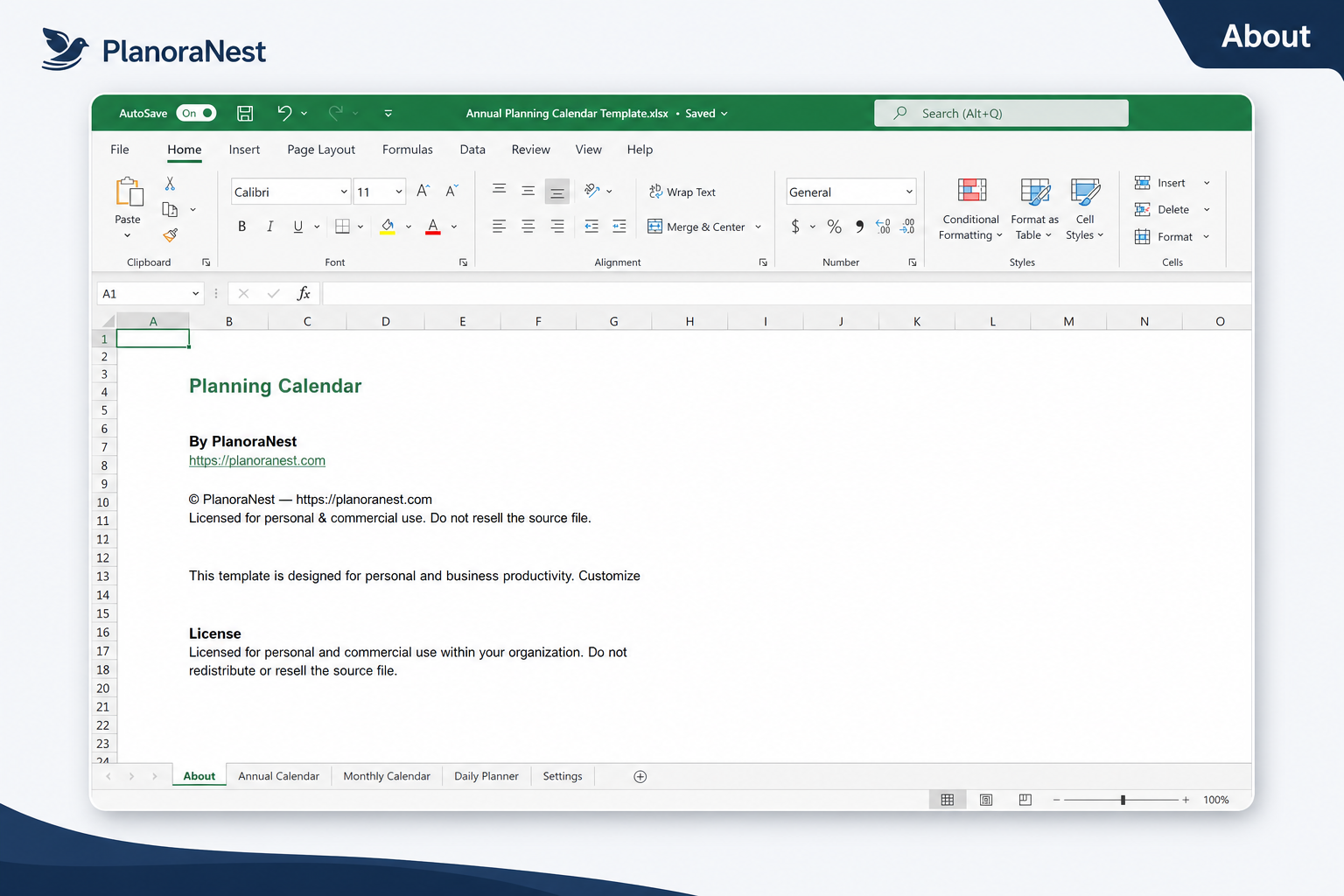
Task: Go to the Annual Calendar sheet
Action: [x=278, y=776]
